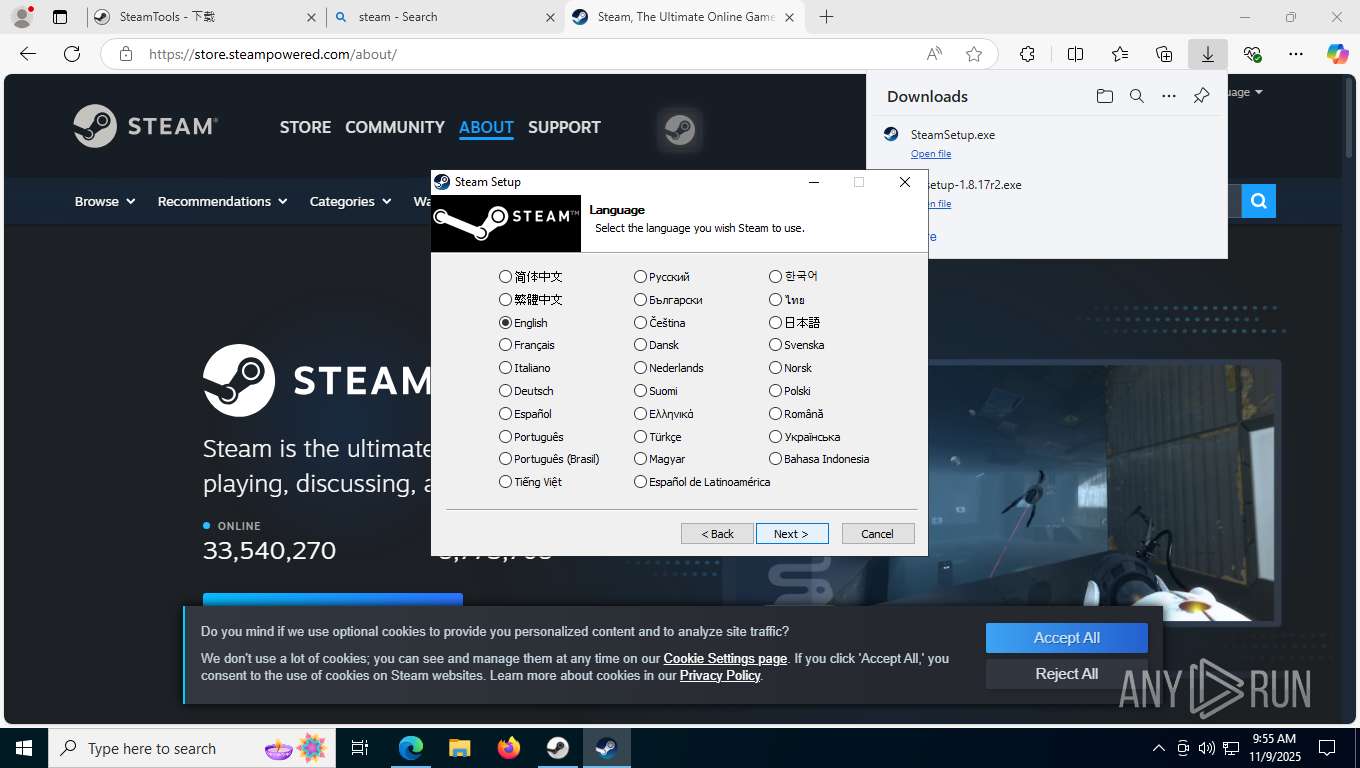Select the Tiếng Việt radio button
Viewport: 1360px width, 768px height.
coord(505,482)
